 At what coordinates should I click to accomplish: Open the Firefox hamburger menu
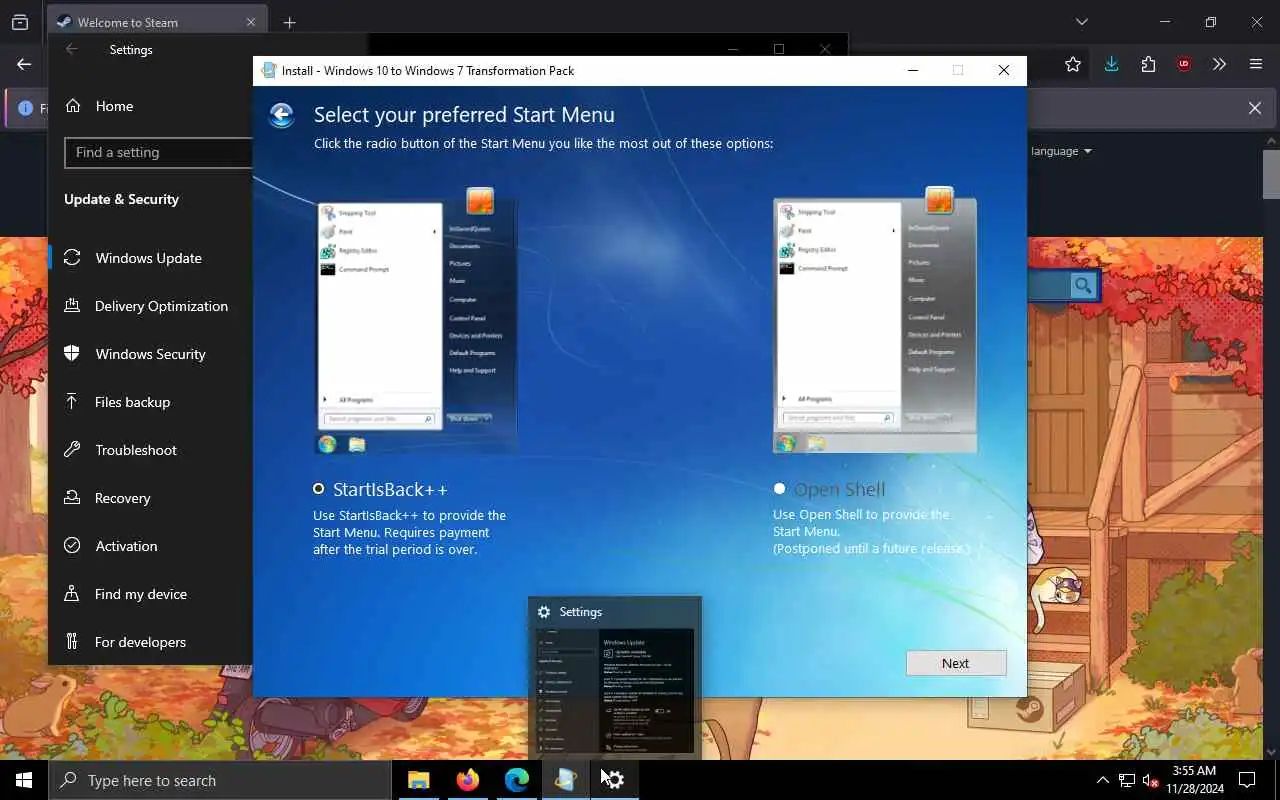pos(1256,64)
